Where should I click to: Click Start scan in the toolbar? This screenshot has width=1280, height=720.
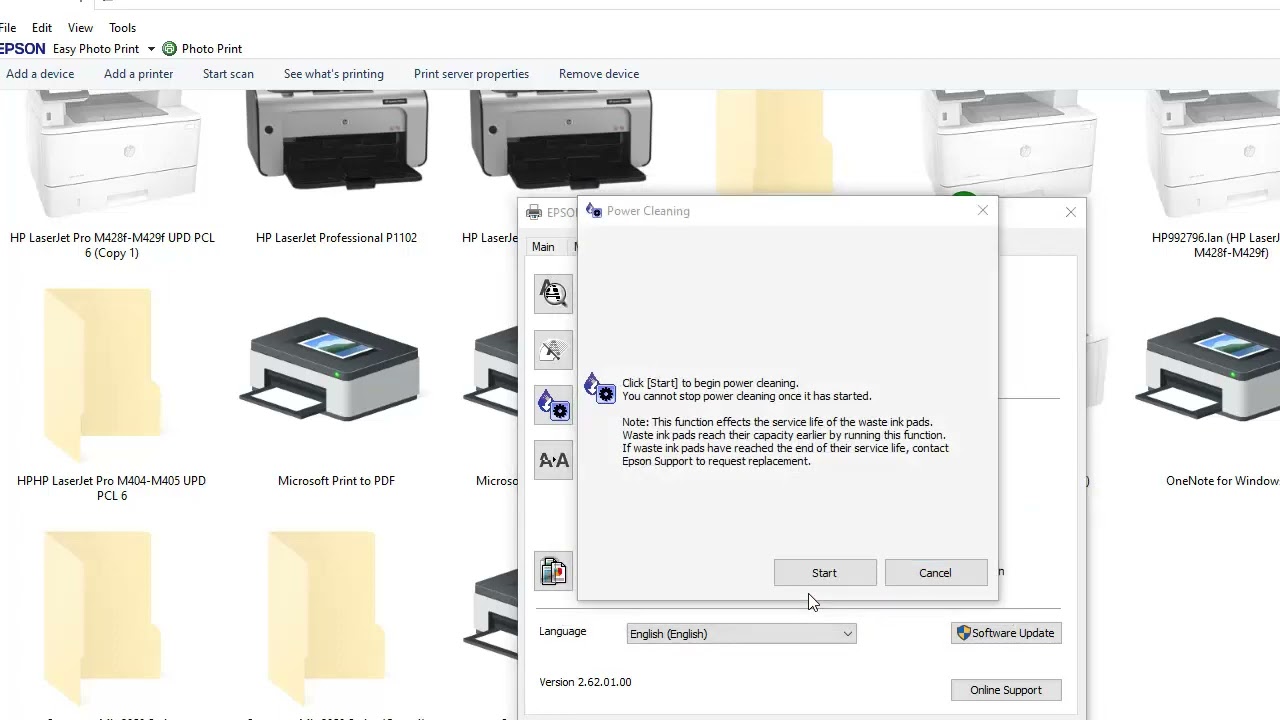point(228,74)
